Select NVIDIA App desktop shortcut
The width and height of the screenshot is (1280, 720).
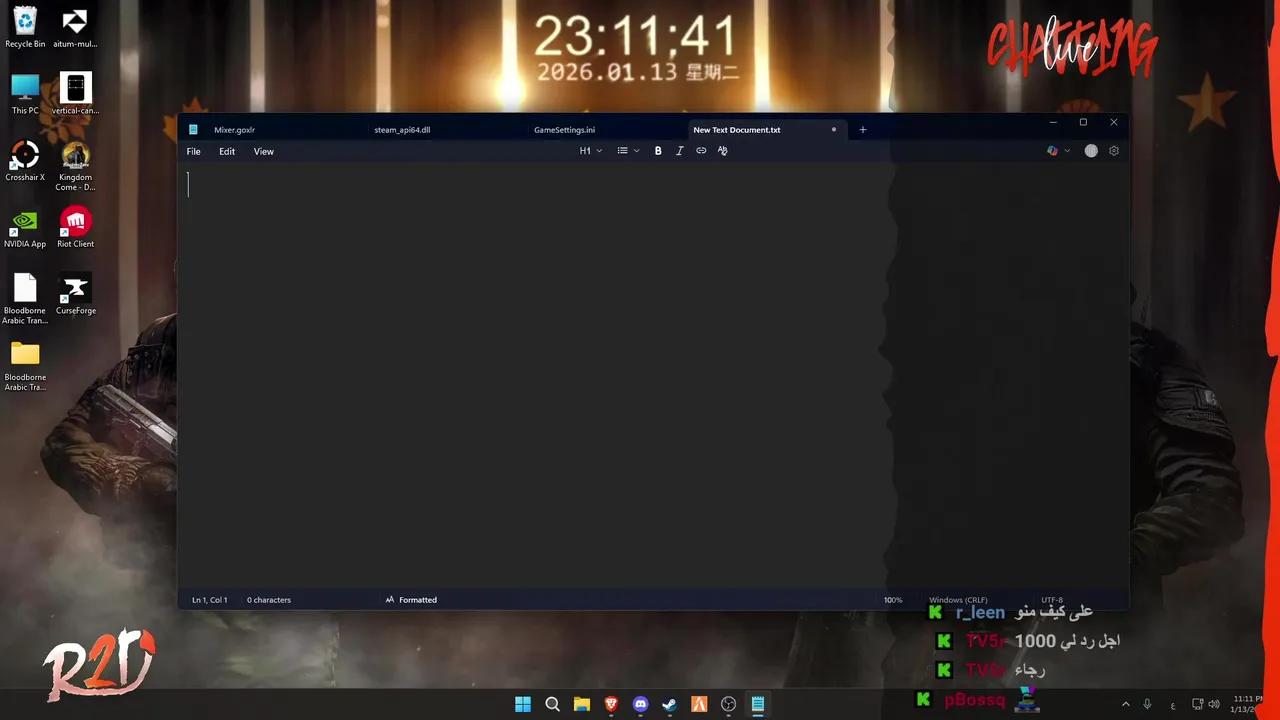coord(25,228)
